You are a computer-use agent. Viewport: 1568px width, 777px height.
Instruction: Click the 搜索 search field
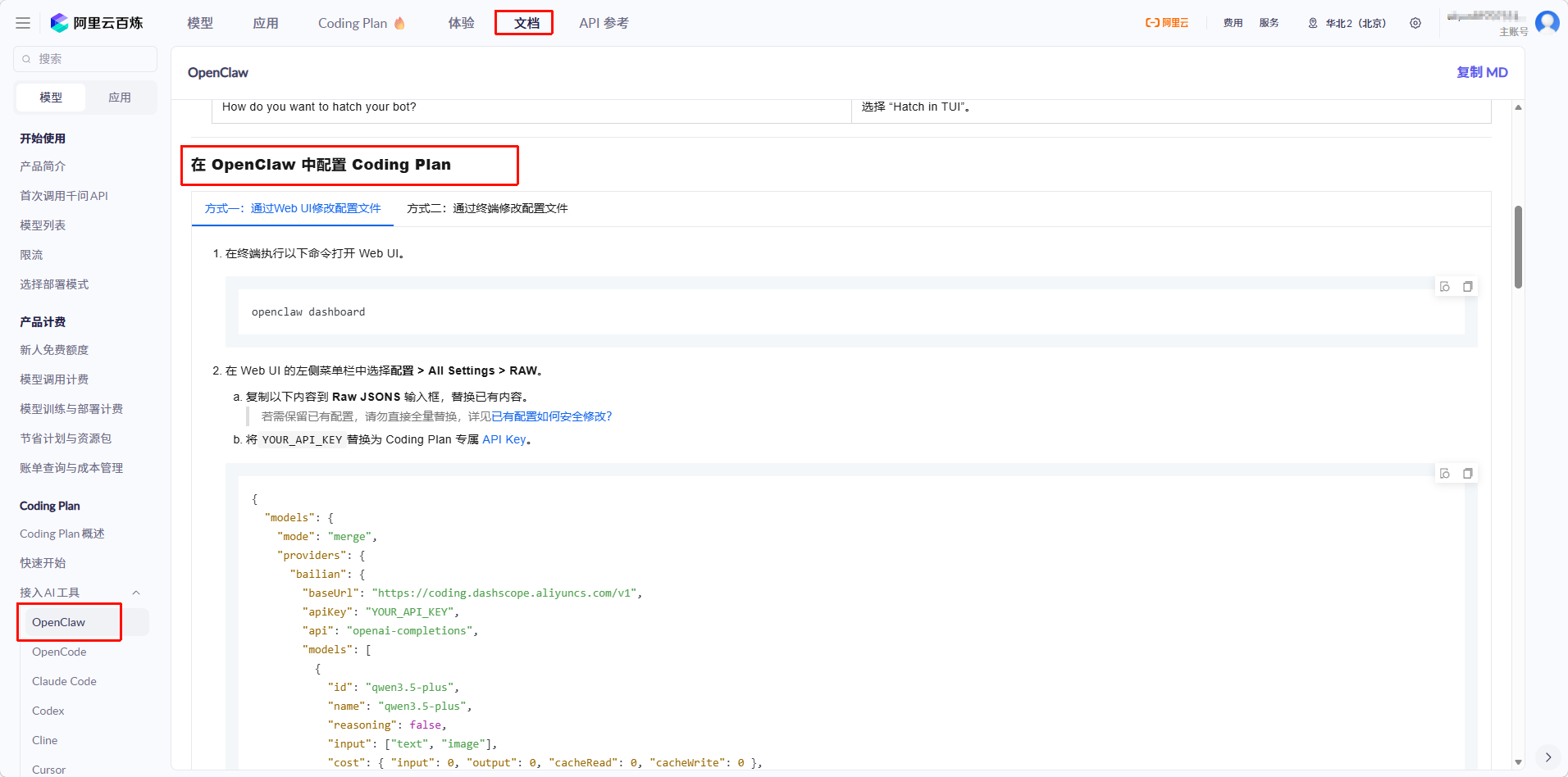(85, 59)
